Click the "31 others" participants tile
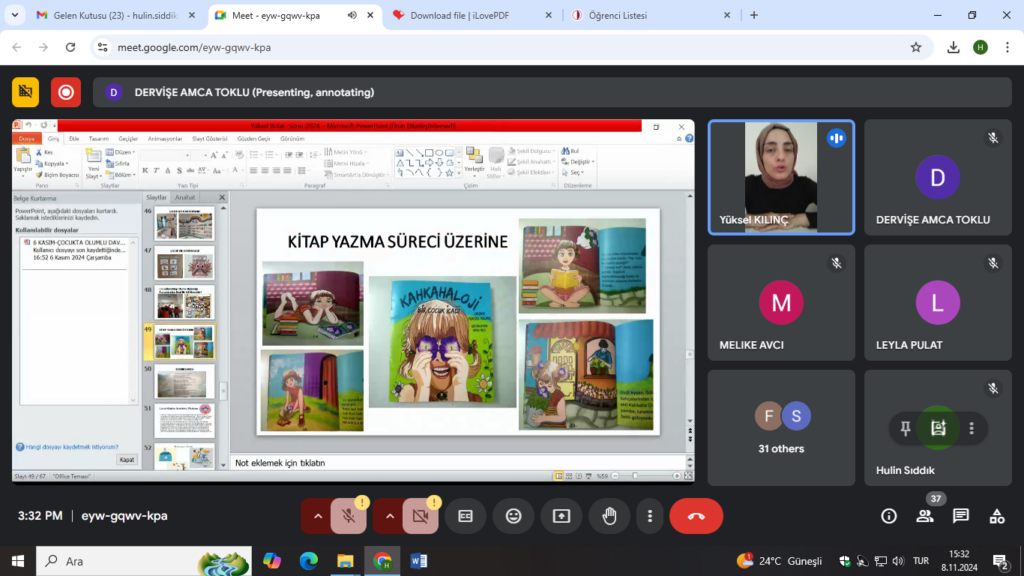The height and width of the screenshot is (576, 1024). (x=781, y=428)
